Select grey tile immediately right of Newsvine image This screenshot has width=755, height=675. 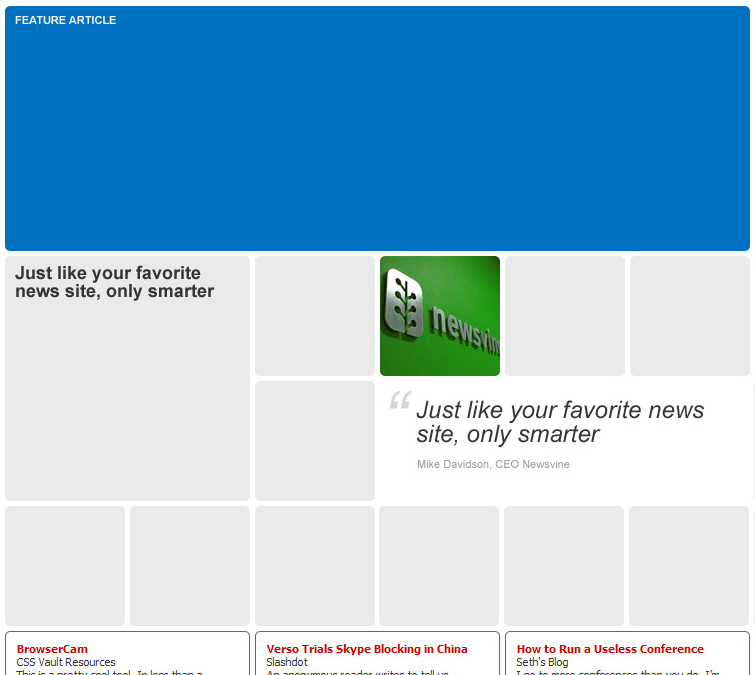click(565, 316)
